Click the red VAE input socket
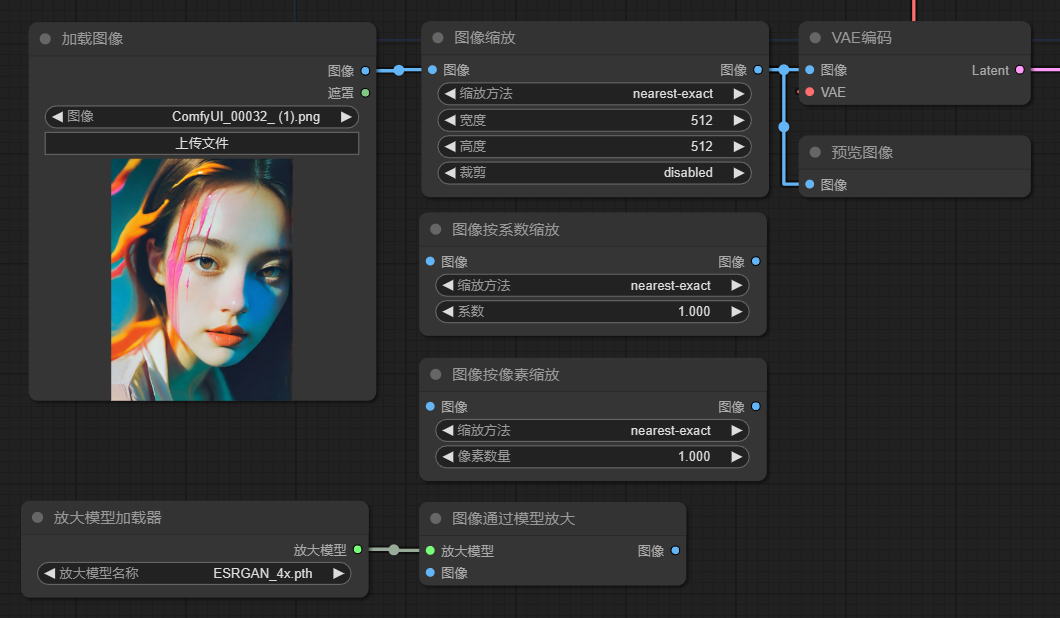 809,92
